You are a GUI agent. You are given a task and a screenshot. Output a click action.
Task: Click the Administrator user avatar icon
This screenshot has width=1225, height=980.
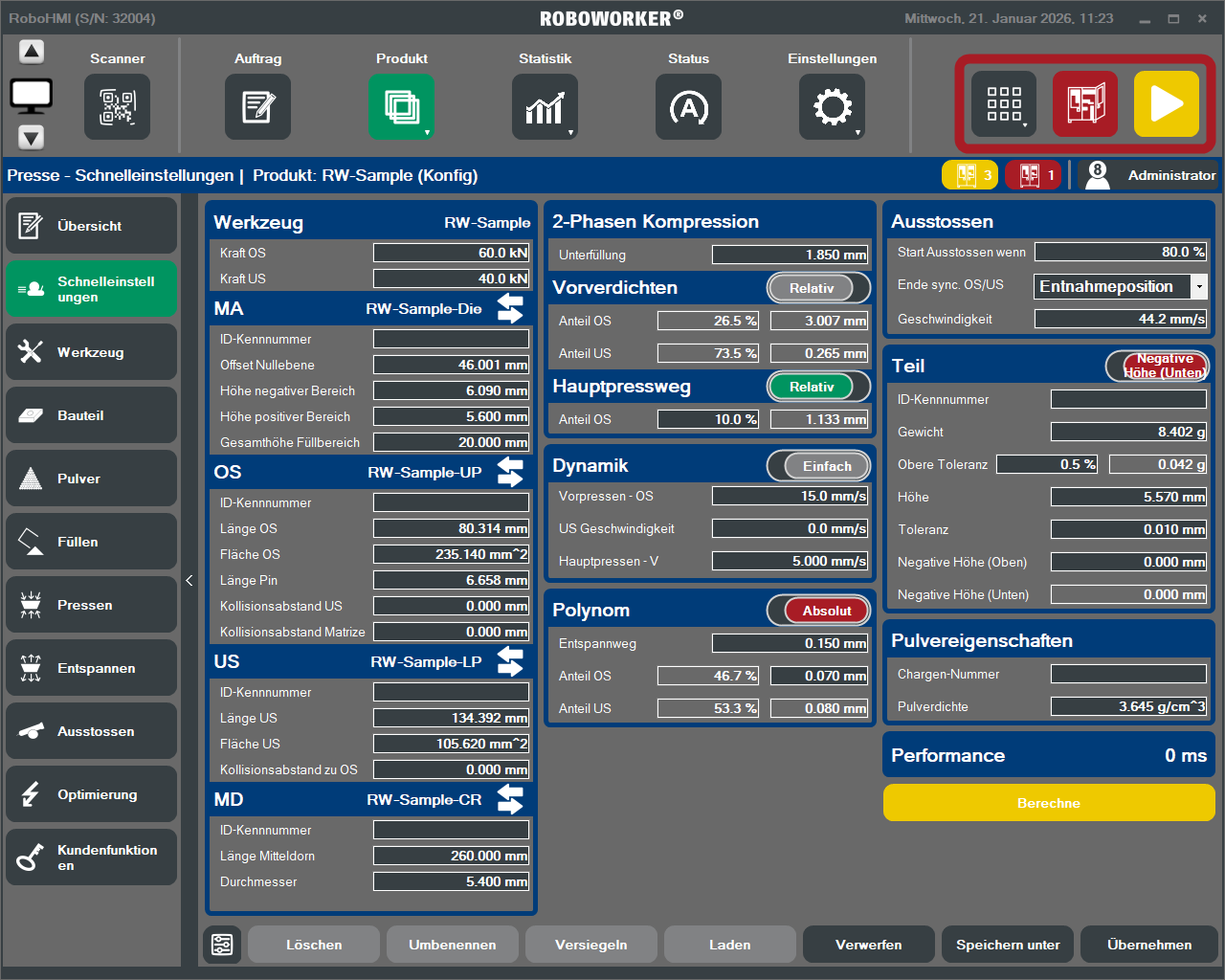coord(1098,175)
